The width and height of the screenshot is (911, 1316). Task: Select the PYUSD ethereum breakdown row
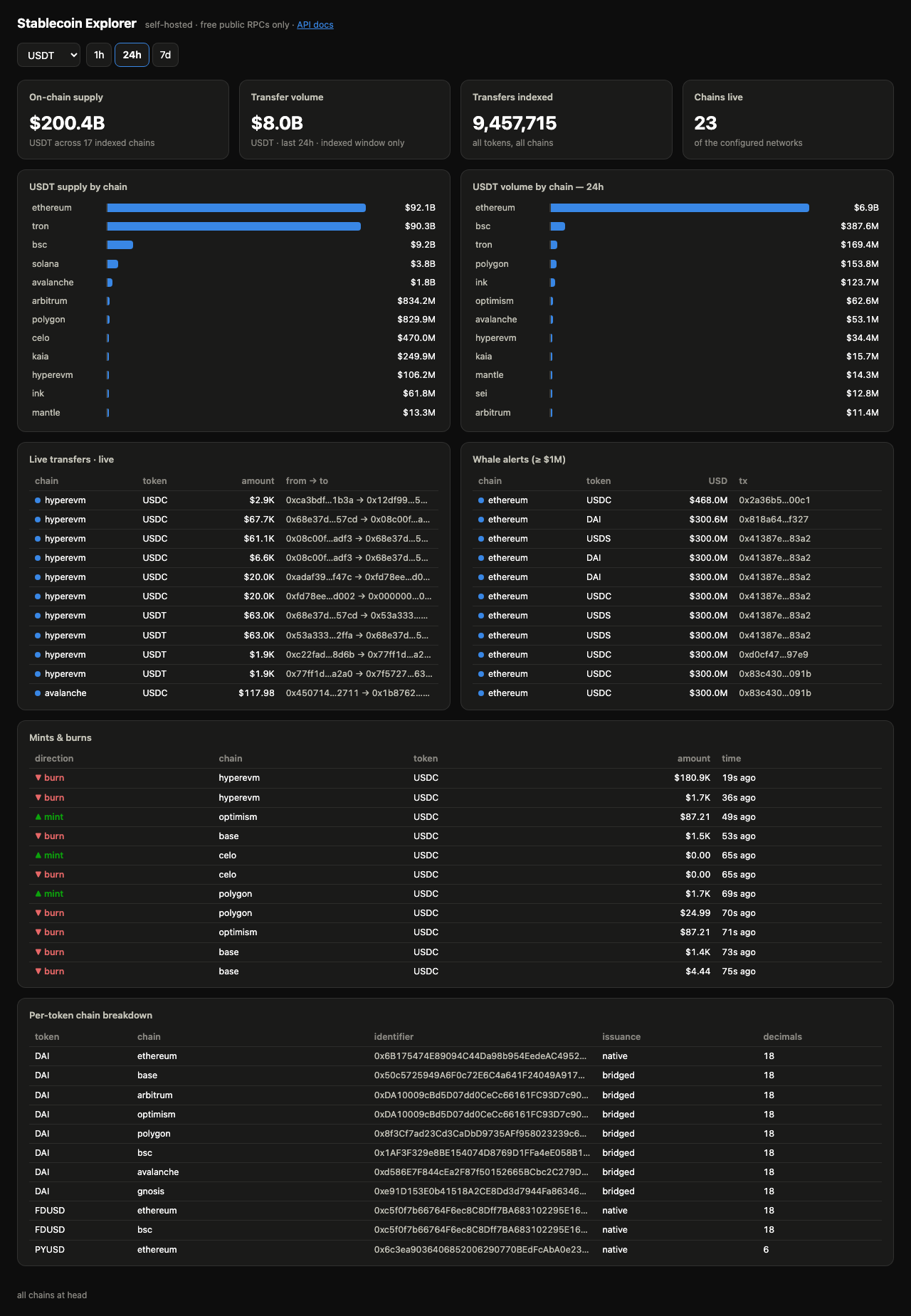[455, 1250]
